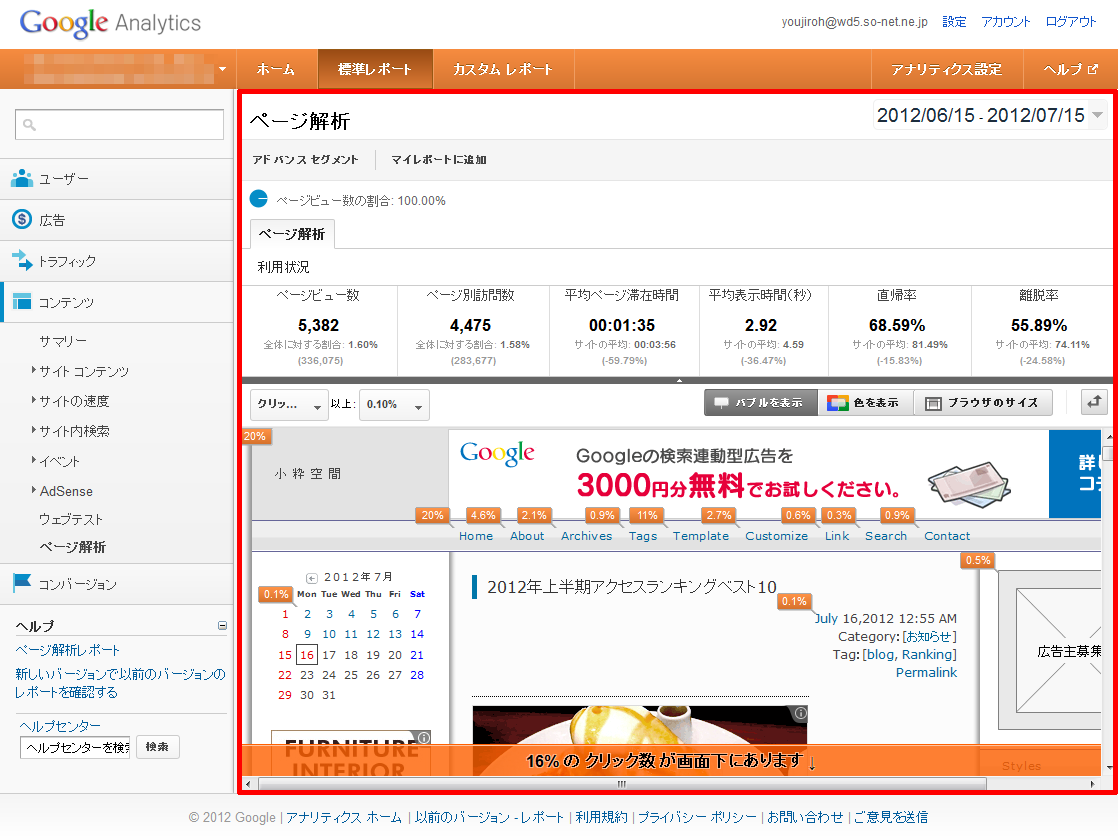Image resolution: width=1118 pixels, height=840 pixels.
Task: Collapse the metrics panel divider arrow
Action: pos(679,381)
